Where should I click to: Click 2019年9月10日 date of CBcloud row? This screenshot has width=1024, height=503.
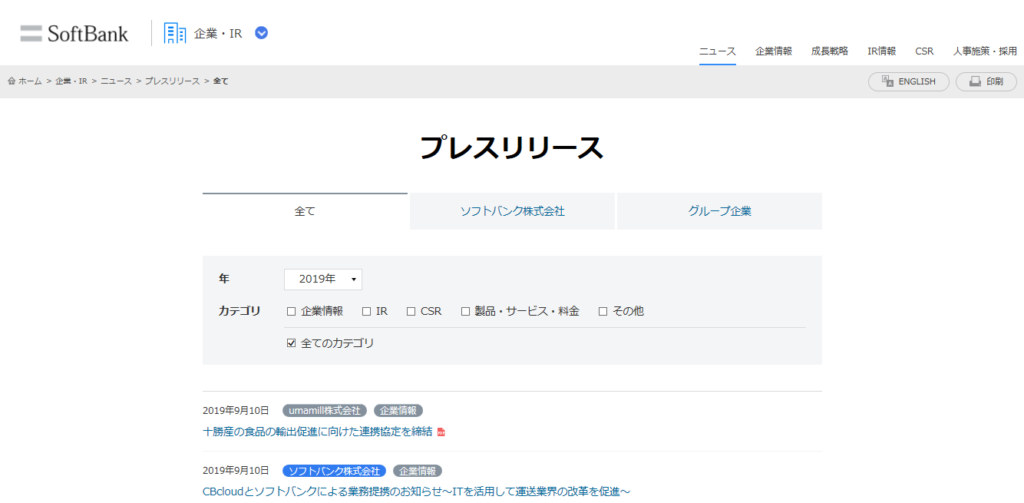click(x=236, y=470)
